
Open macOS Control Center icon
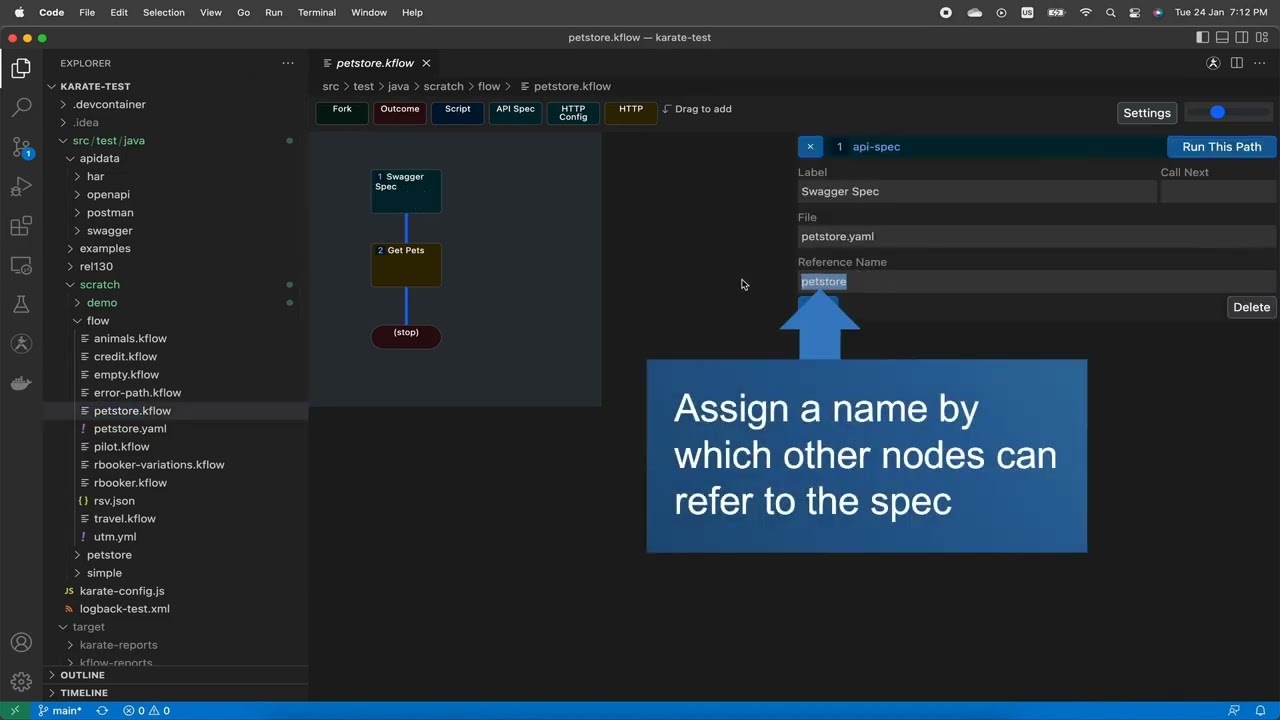pos(1135,12)
